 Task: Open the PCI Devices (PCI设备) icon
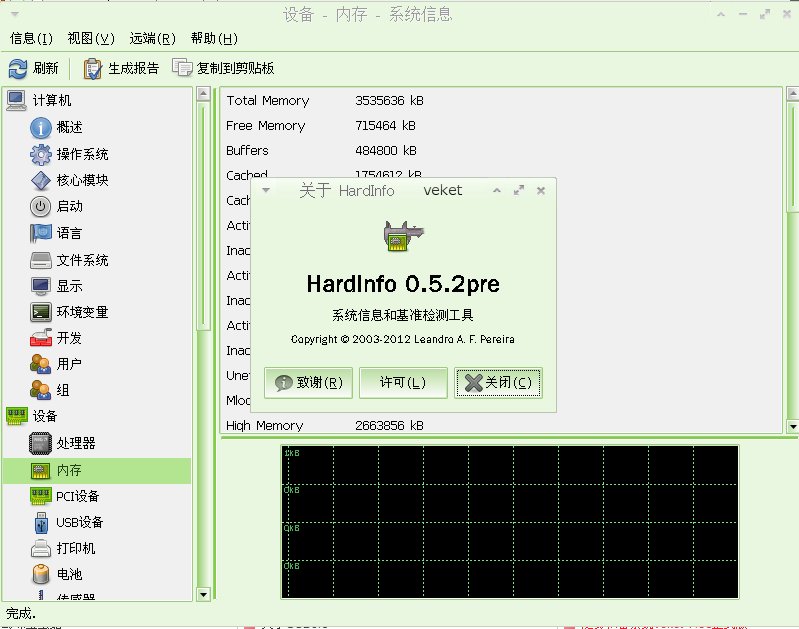click(x=41, y=496)
